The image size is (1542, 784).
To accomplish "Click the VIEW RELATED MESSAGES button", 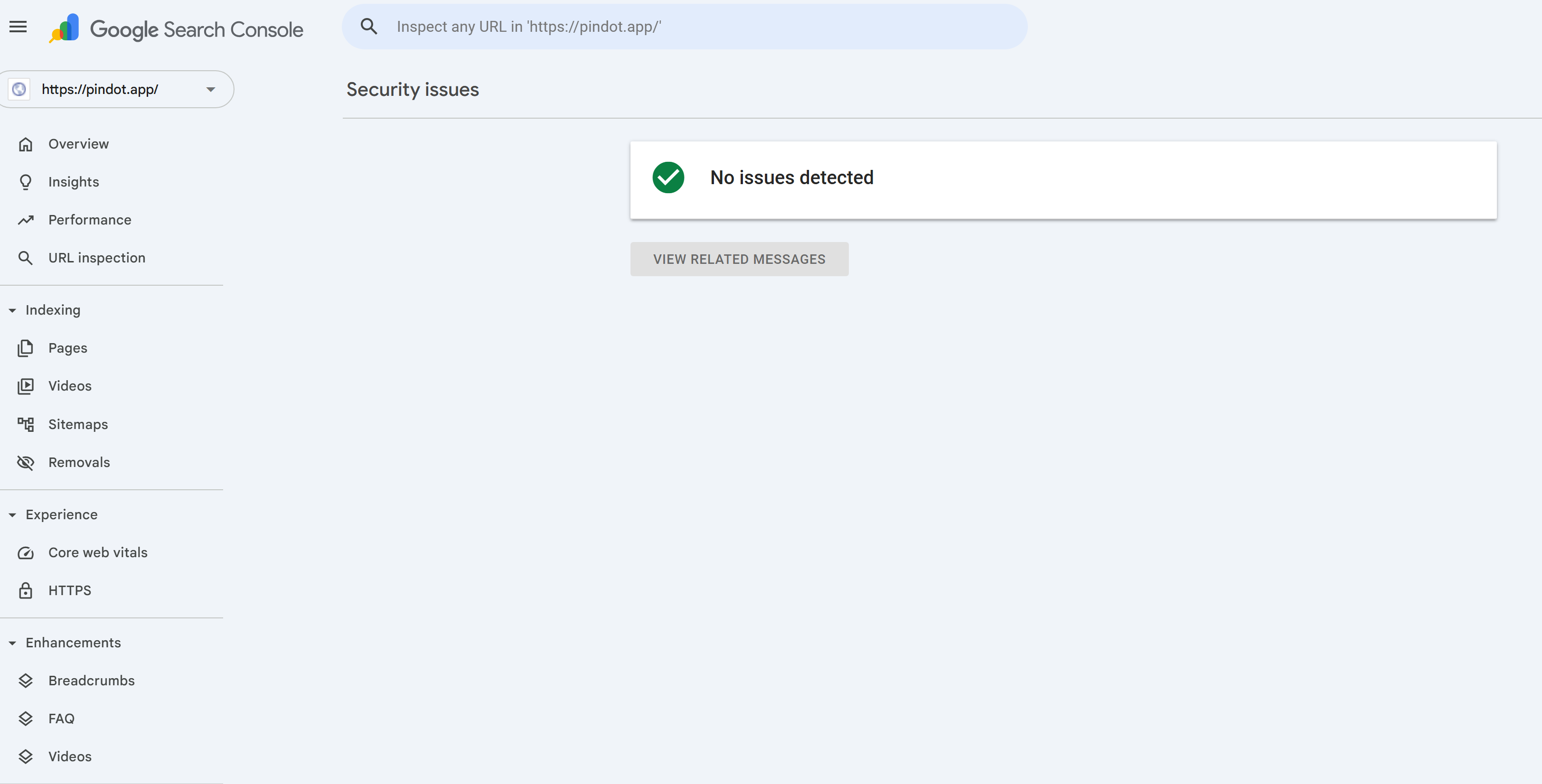I will pos(739,259).
